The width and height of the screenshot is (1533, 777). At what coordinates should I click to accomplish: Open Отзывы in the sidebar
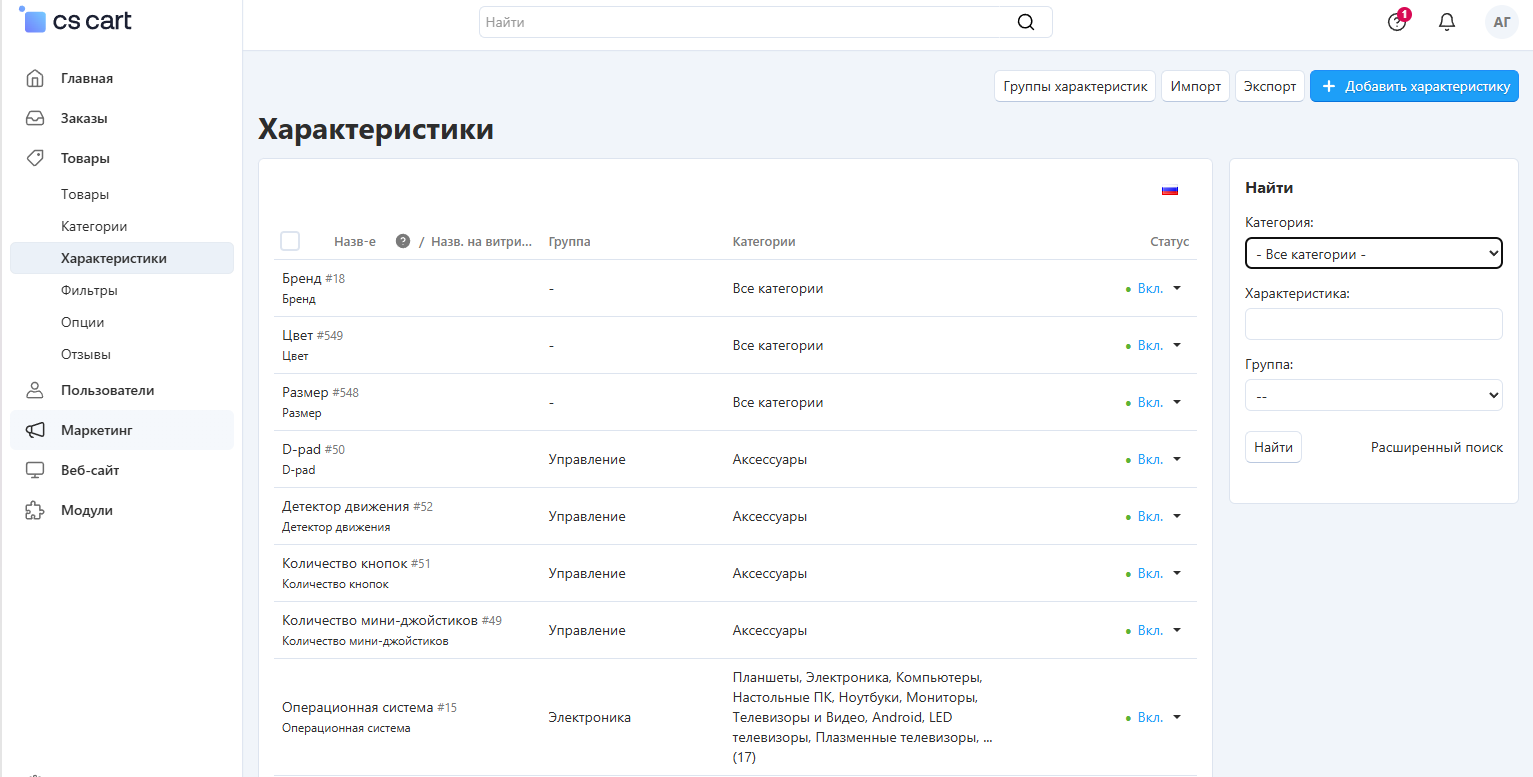[x=86, y=354]
